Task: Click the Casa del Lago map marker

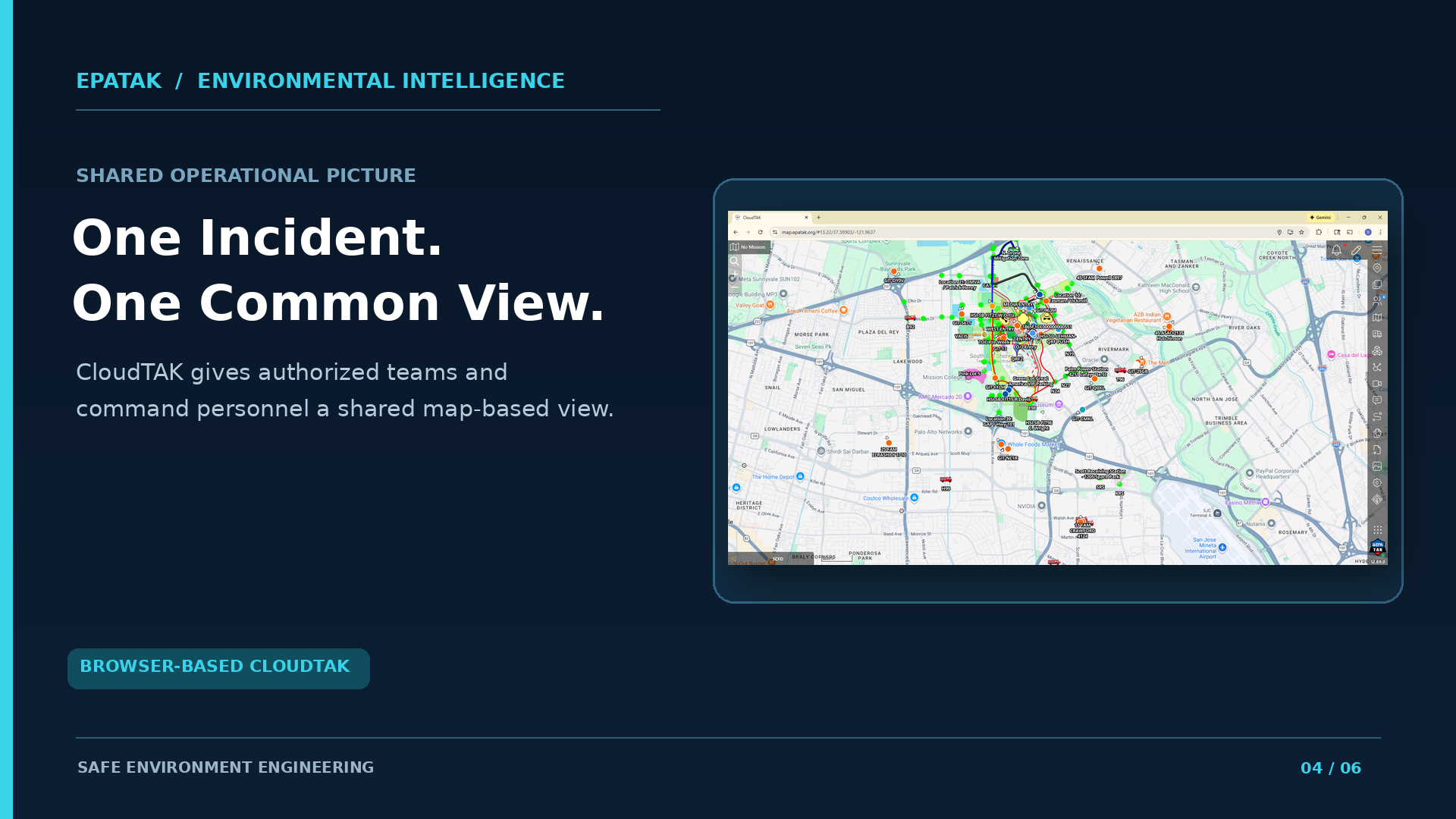Action: [1332, 355]
